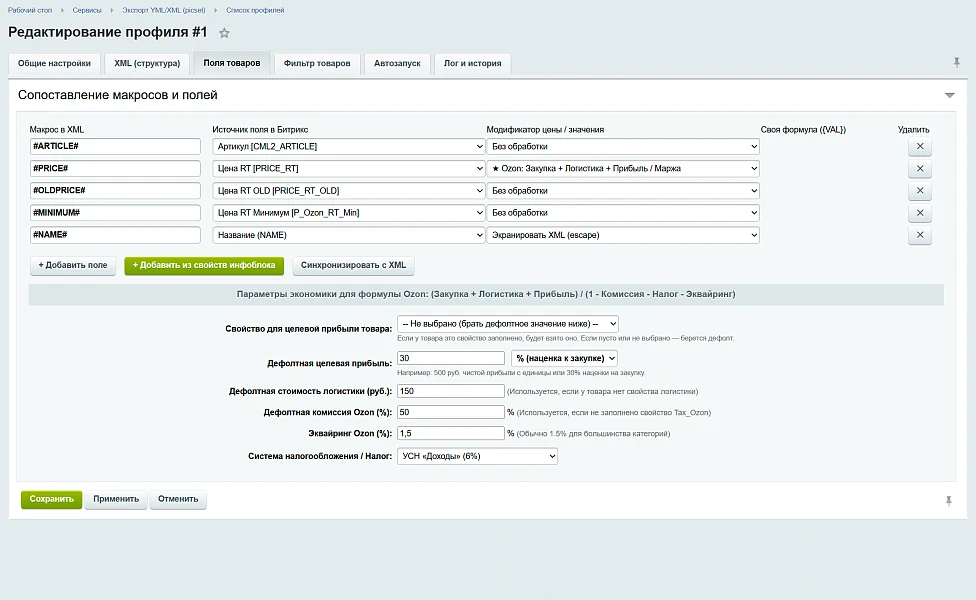Open Сервисы breadcrumb link
976x600 pixels.
click(87, 10)
